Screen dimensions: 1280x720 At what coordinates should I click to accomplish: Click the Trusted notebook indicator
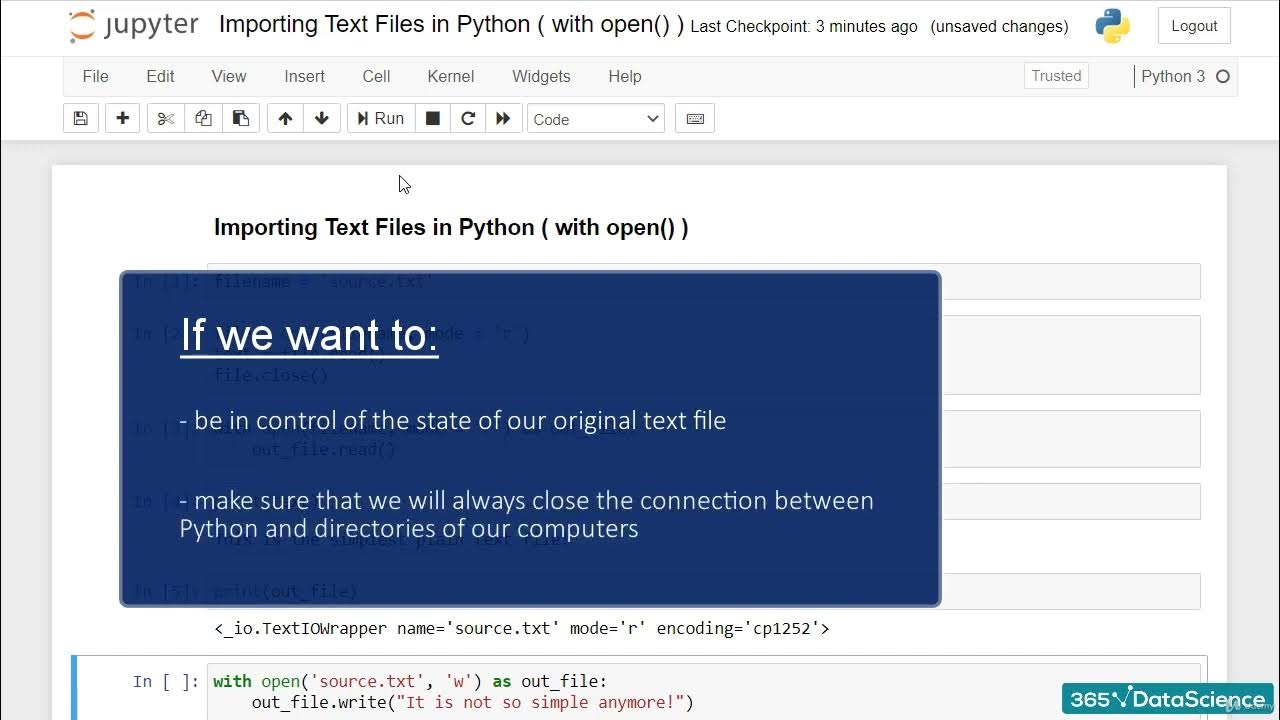[x=1057, y=76]
